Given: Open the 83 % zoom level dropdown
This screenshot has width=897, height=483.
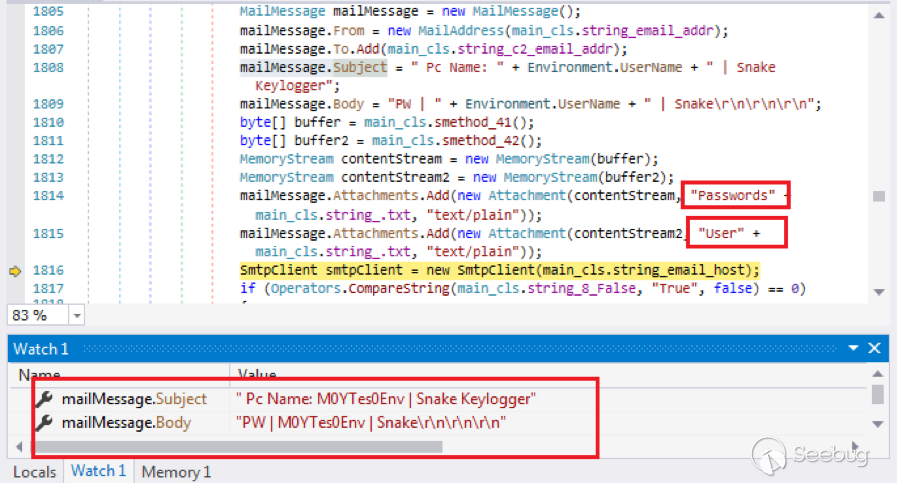Looking at the screenshot, I should [77, 315].
